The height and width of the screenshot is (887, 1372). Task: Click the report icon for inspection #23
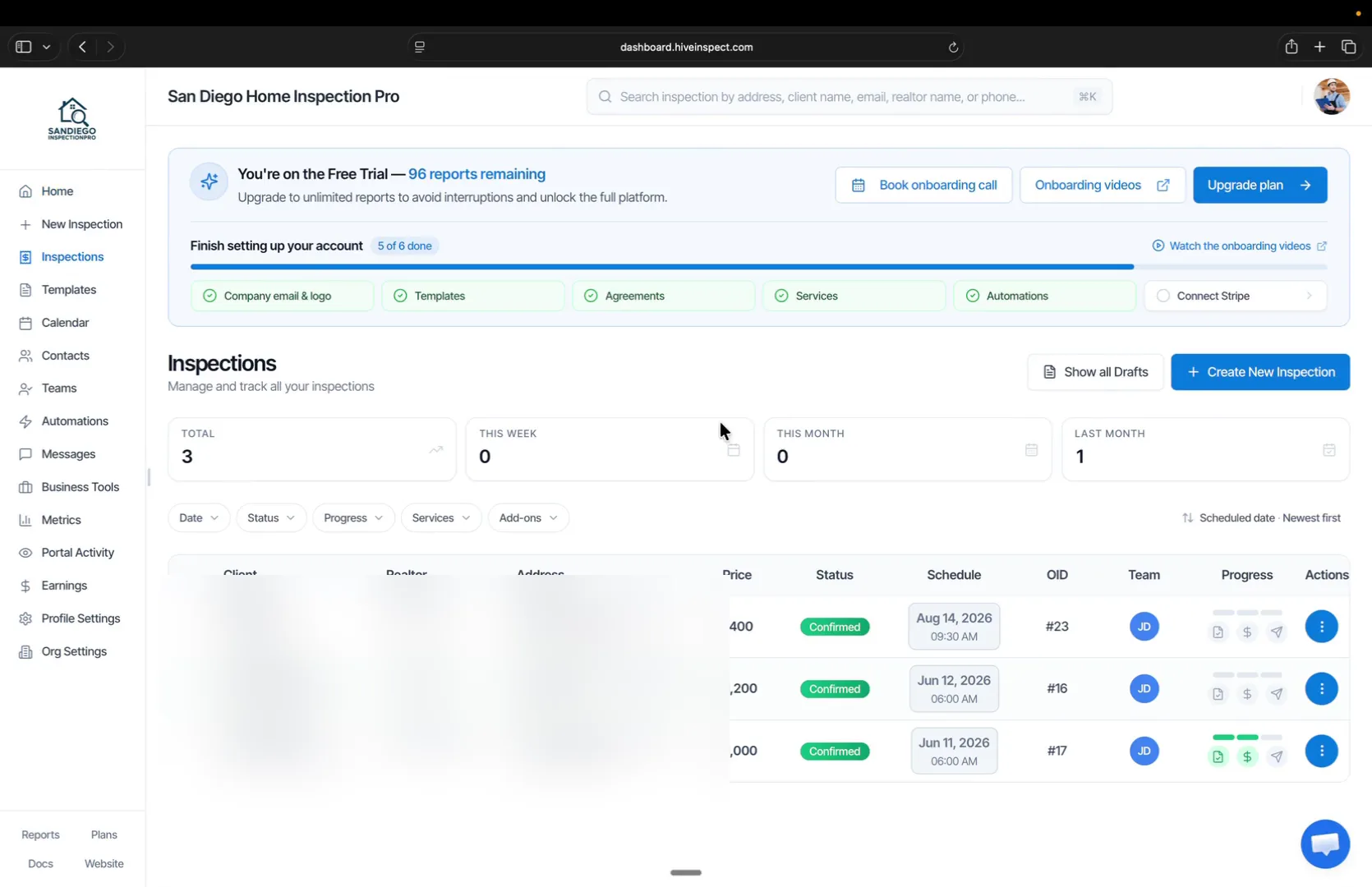coord(1218,632)
